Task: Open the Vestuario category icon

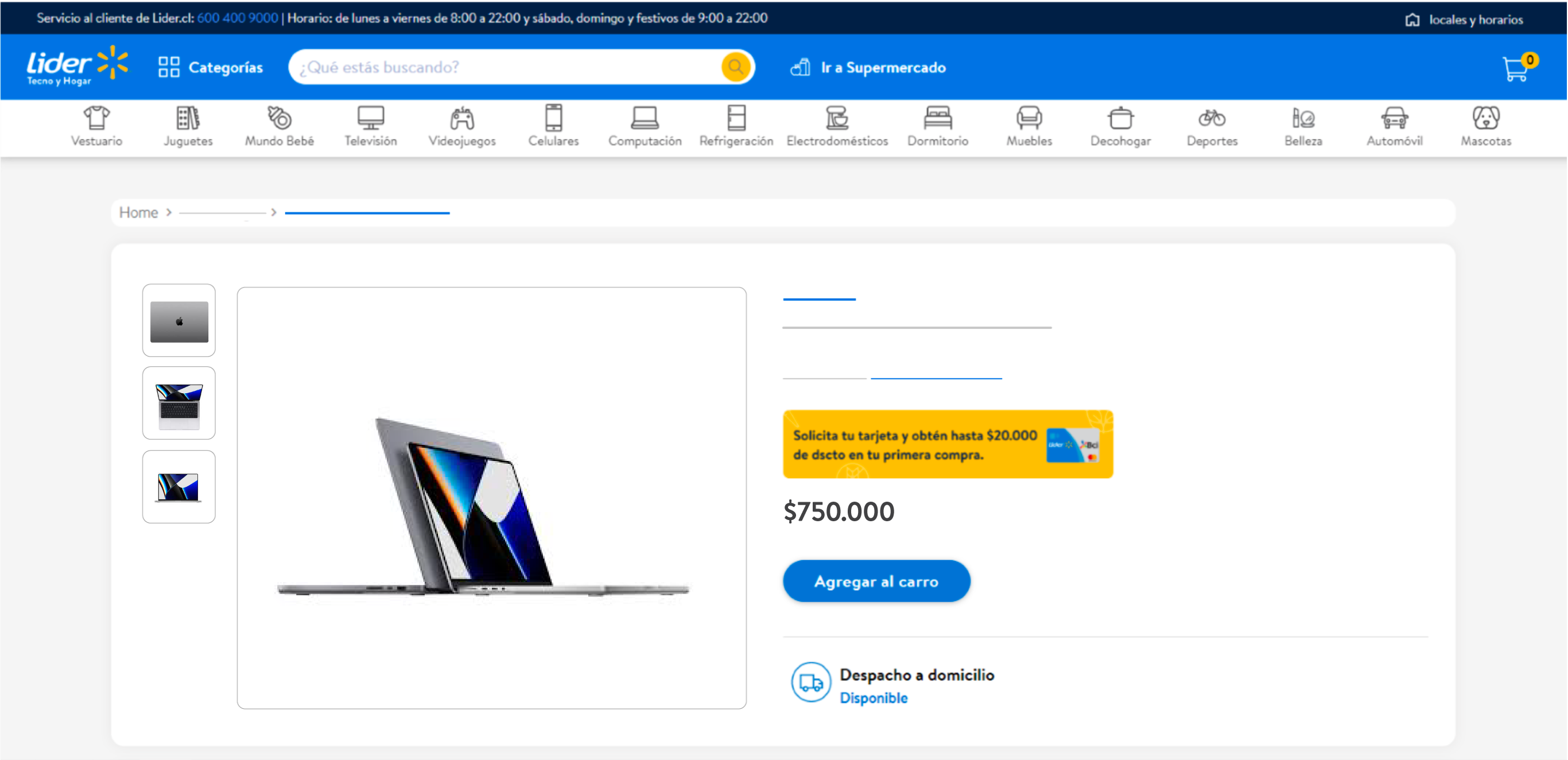Action: (x=96, y=118)
